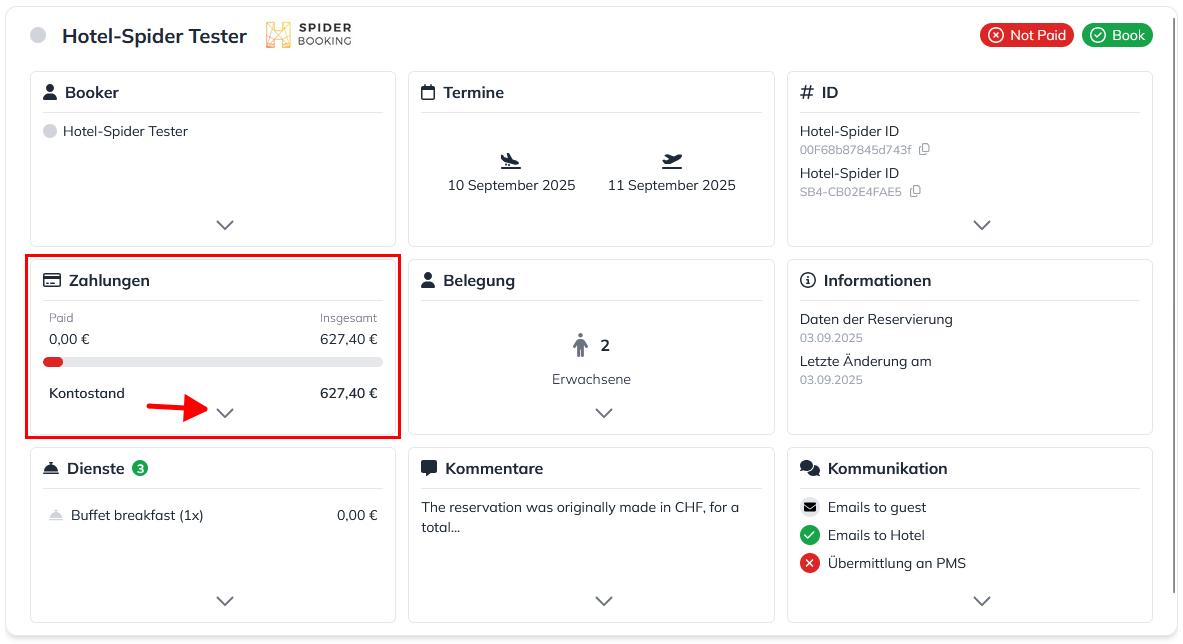Expand the Booker card details
The height and width of the screenshot is (644, 1183).
click(225, 225)
